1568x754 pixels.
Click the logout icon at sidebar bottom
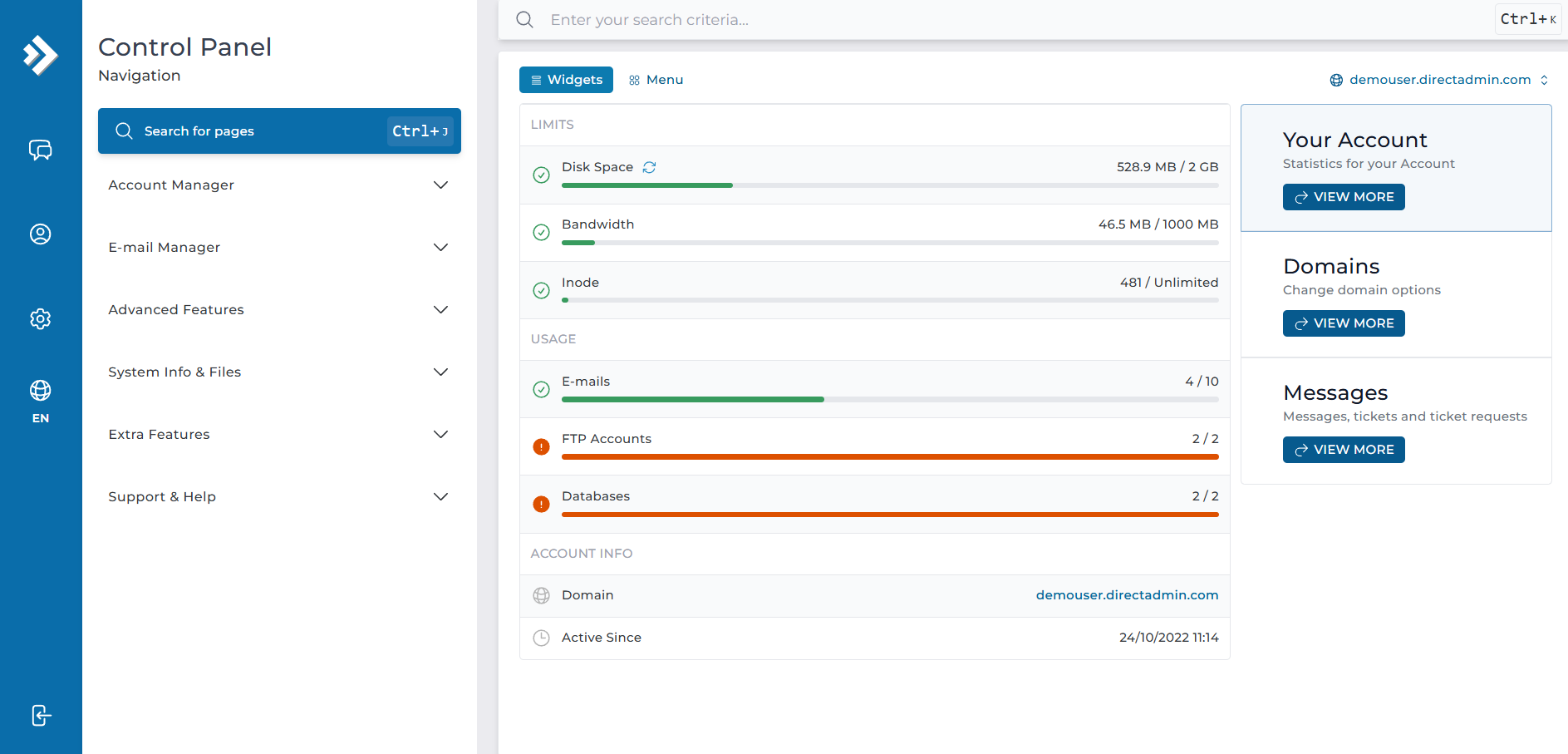coord(41,715)
